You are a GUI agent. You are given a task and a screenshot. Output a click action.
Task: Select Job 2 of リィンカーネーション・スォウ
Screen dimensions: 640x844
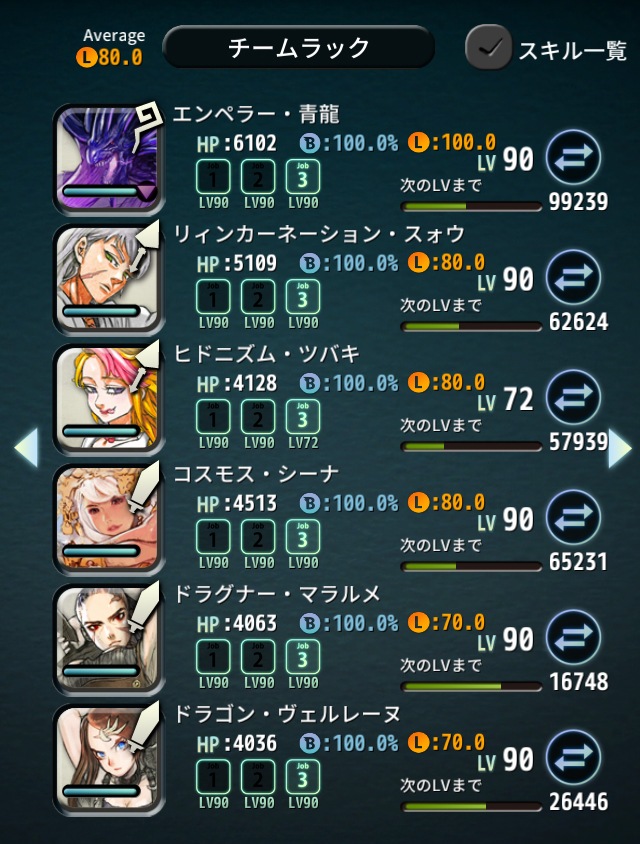coord(258,297)
